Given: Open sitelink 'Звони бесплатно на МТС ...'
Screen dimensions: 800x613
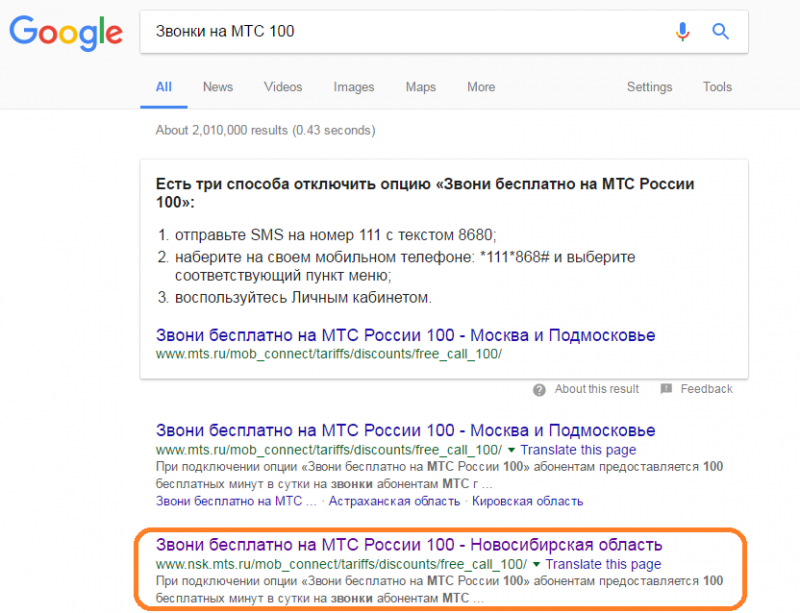Looking at the screenshot, I should pos(236,501).
